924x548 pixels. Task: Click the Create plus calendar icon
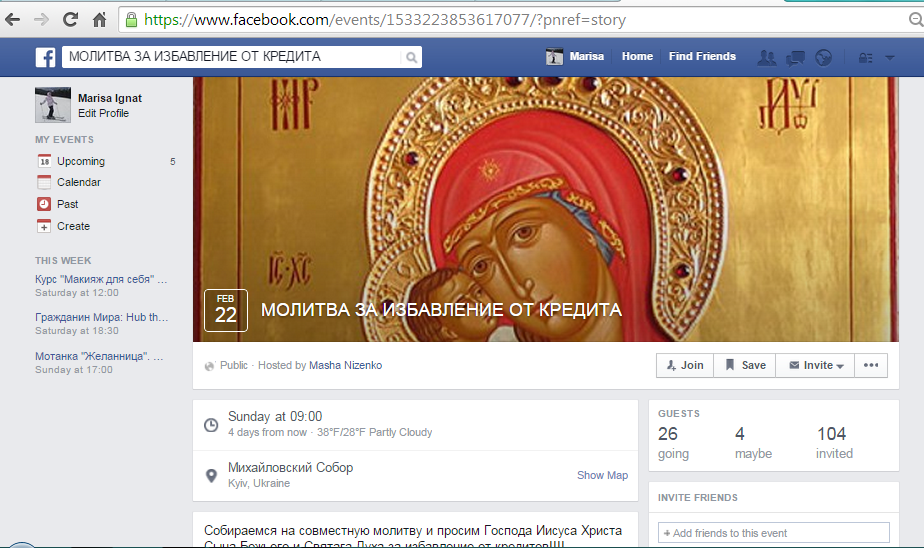(x=44, y=226)
